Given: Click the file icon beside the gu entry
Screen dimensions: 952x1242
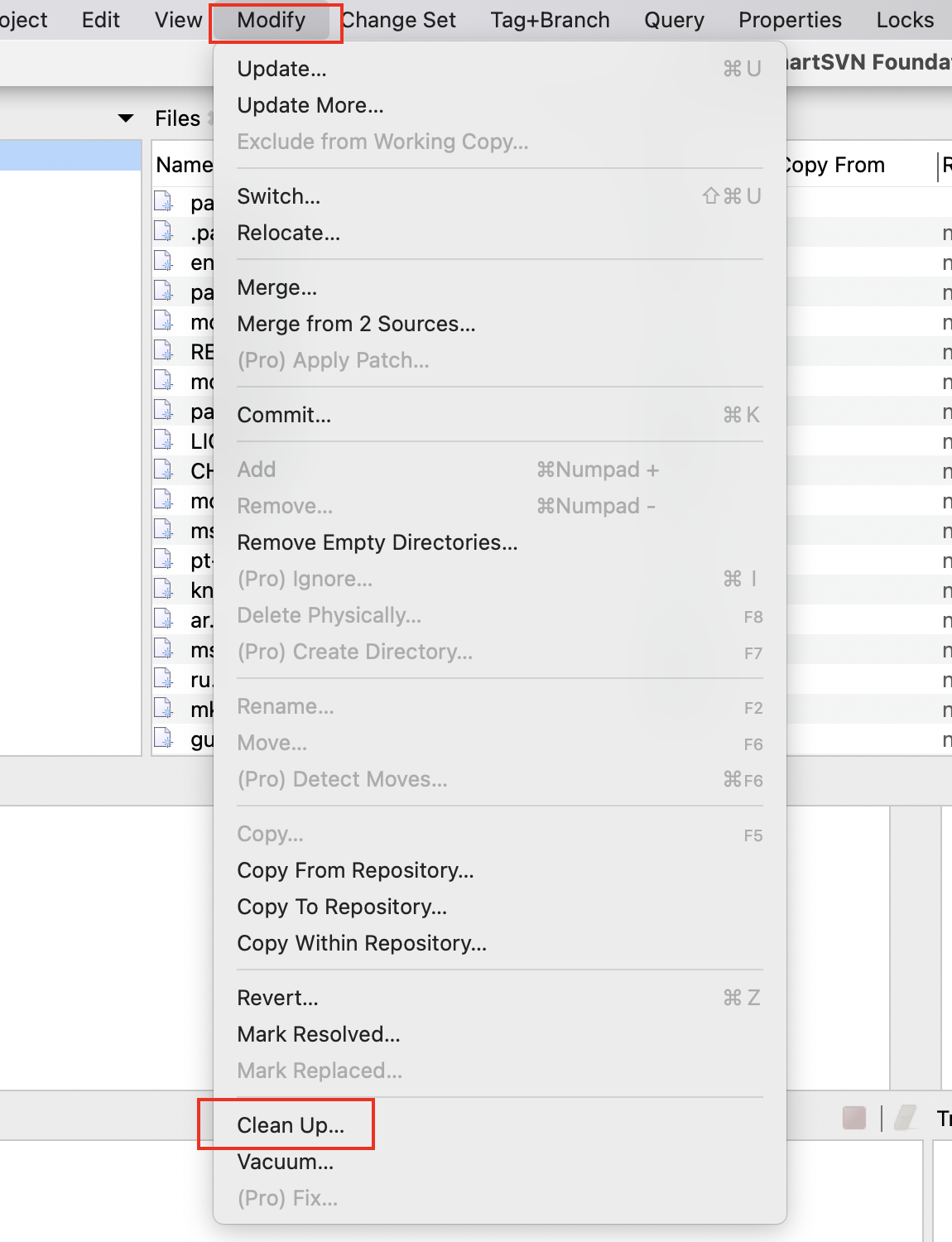Looking at the screenshot, I should (x=163, y=739).
